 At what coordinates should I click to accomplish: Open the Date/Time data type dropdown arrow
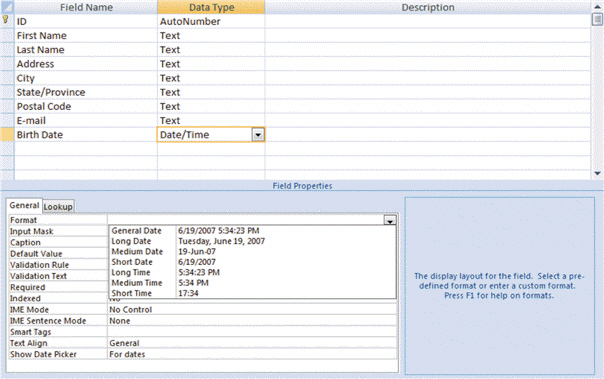[258, 135]
